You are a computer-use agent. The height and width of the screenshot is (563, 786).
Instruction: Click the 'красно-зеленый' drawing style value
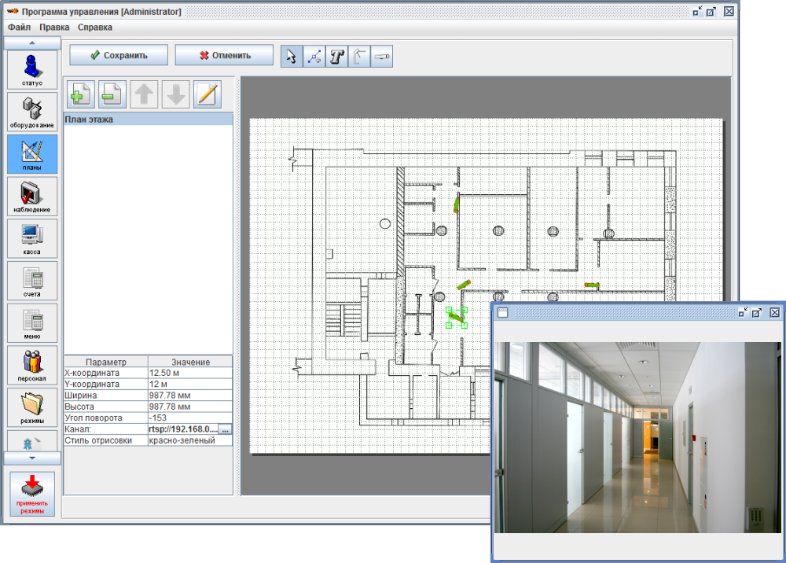pyautogui.click(x=189, y=439)
